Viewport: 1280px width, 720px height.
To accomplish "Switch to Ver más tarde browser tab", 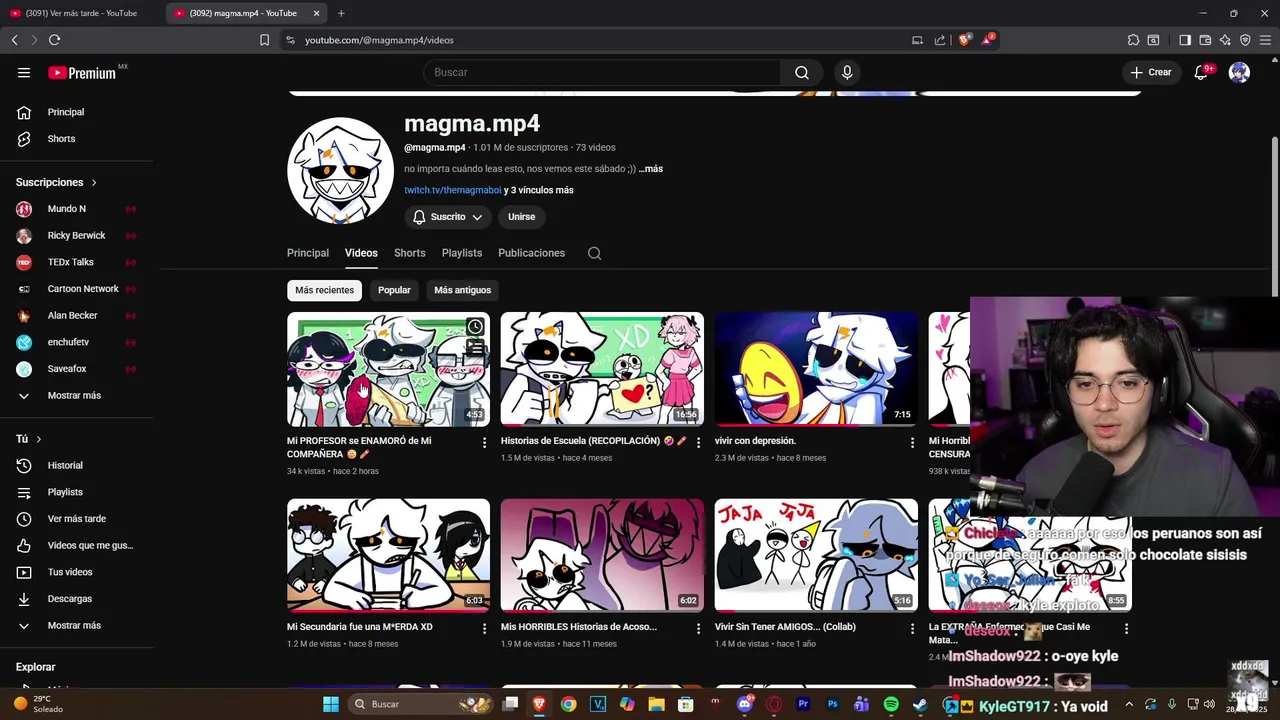I will click(x=80, y=13).
